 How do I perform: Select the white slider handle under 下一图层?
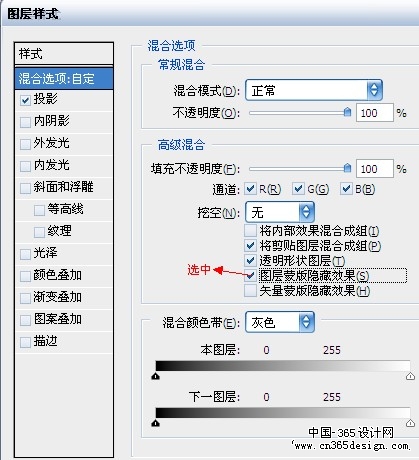[410, 423]
